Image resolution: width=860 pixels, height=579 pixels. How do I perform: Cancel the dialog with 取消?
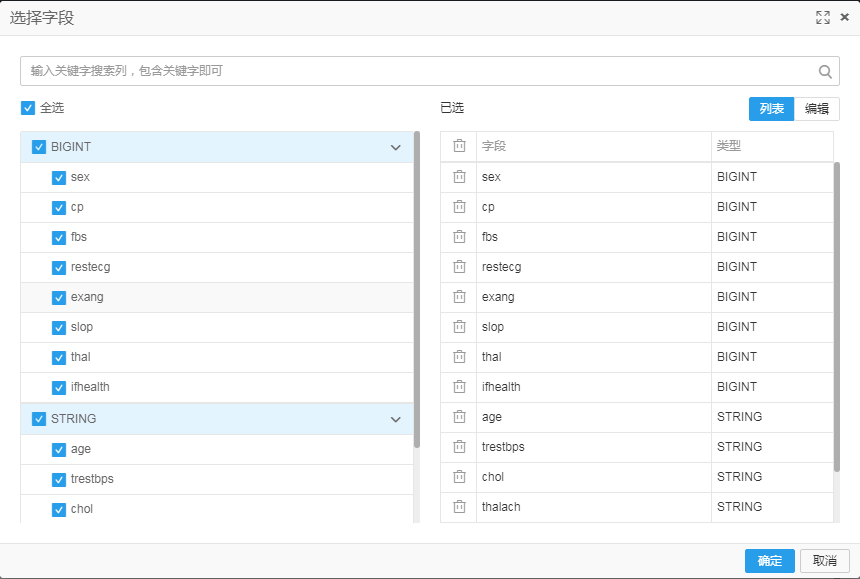(824, 561)
